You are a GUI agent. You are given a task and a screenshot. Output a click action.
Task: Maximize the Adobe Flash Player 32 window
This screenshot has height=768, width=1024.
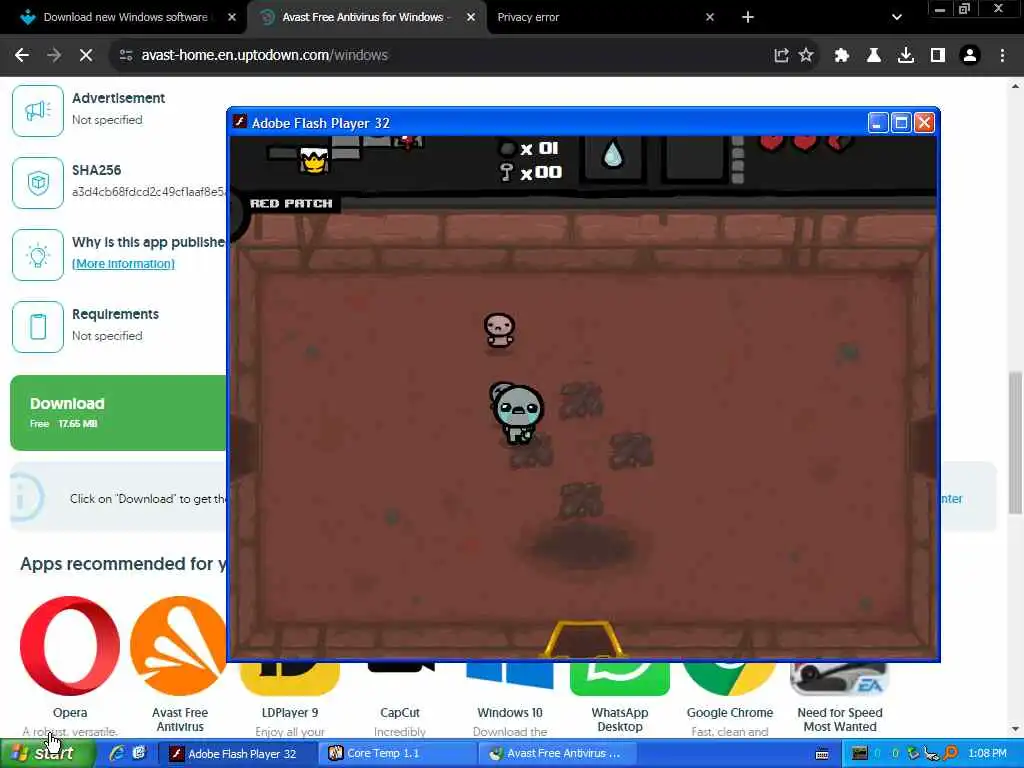901,123
